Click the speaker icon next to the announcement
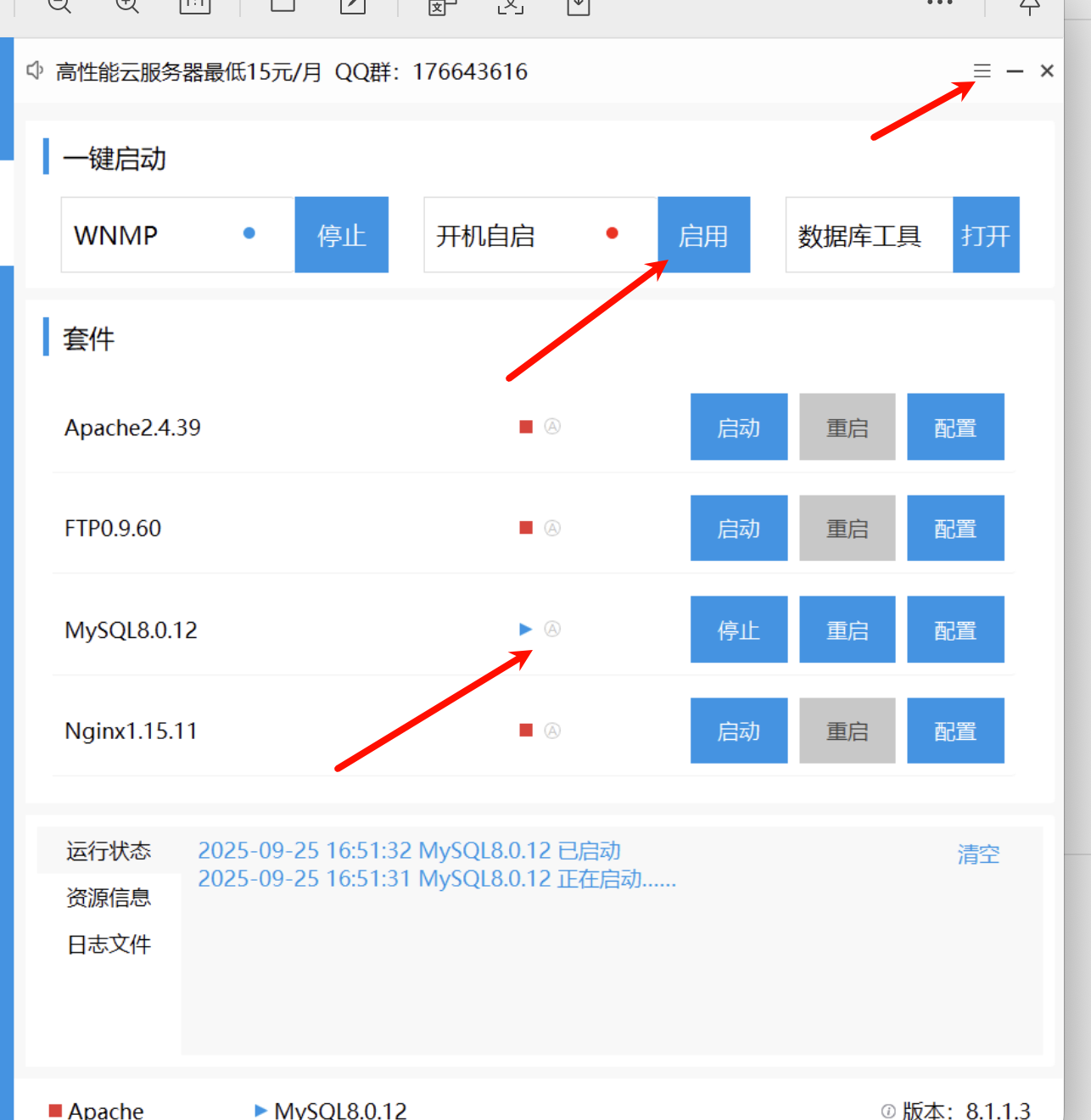The image size is (1091, 1120). [33, 71]
